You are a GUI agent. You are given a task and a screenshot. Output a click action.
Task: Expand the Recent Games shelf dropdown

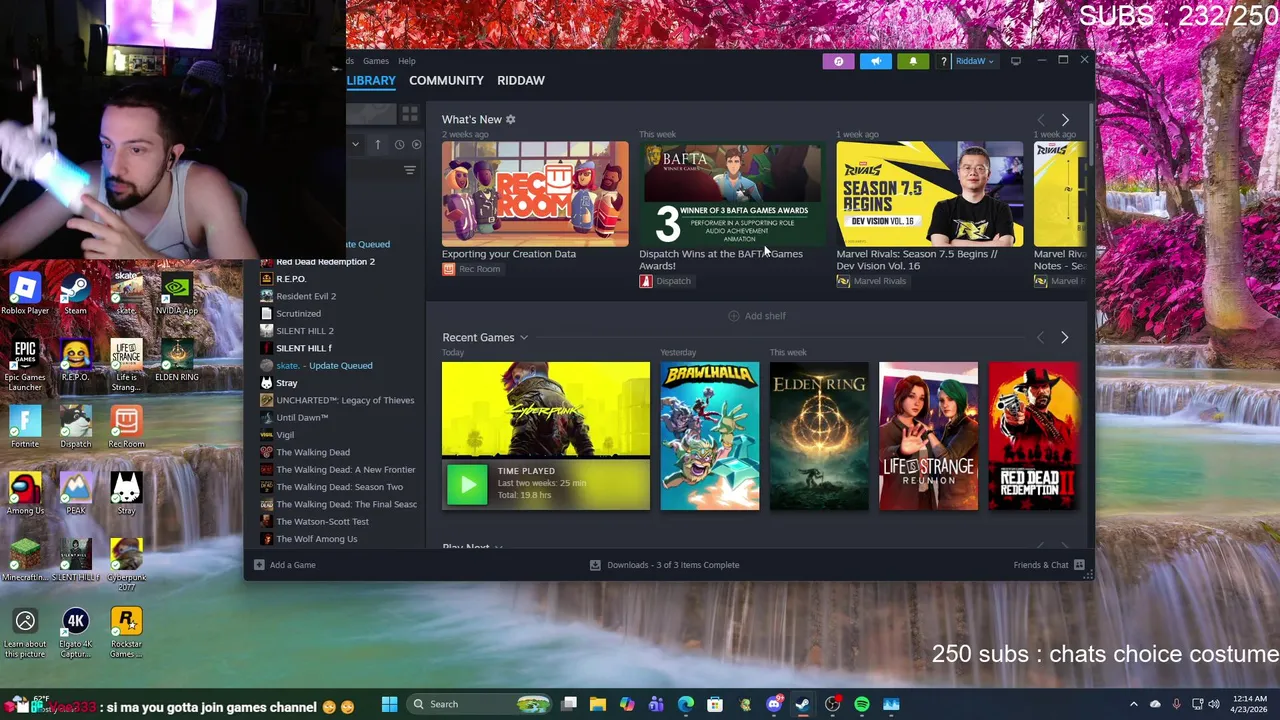point(523,338)
